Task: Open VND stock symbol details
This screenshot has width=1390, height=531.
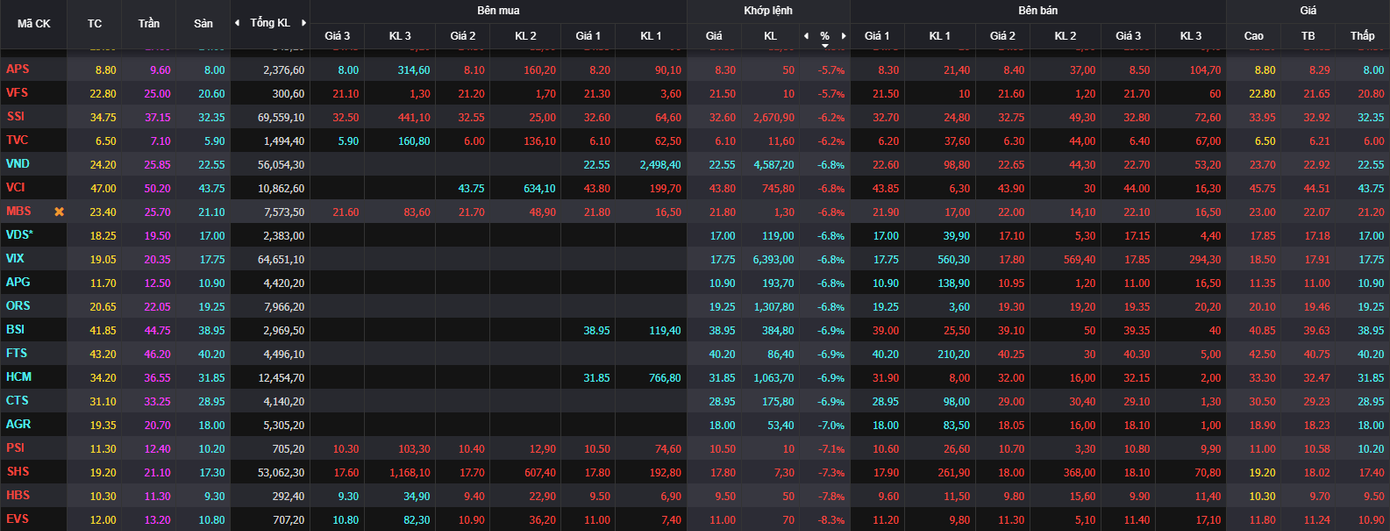Action: tap(17, 164)
